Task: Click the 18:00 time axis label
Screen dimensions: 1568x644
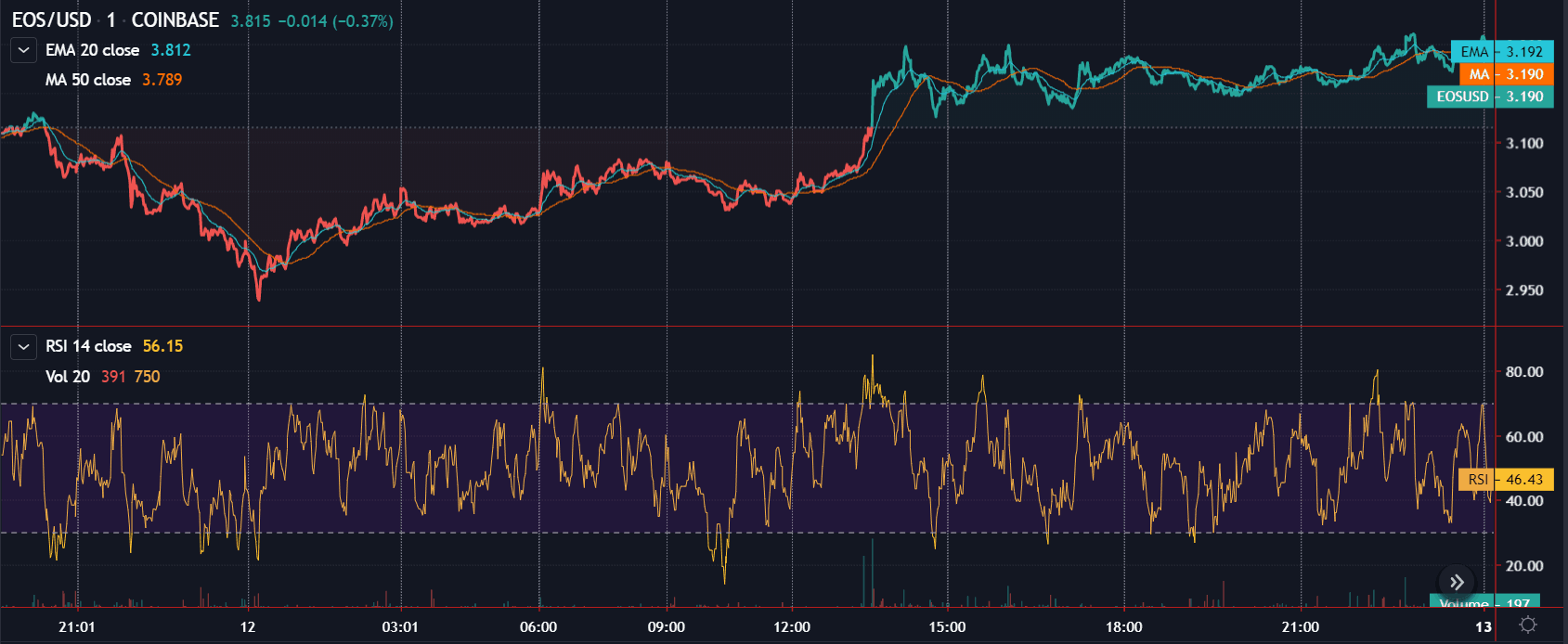Action: 1124,627
